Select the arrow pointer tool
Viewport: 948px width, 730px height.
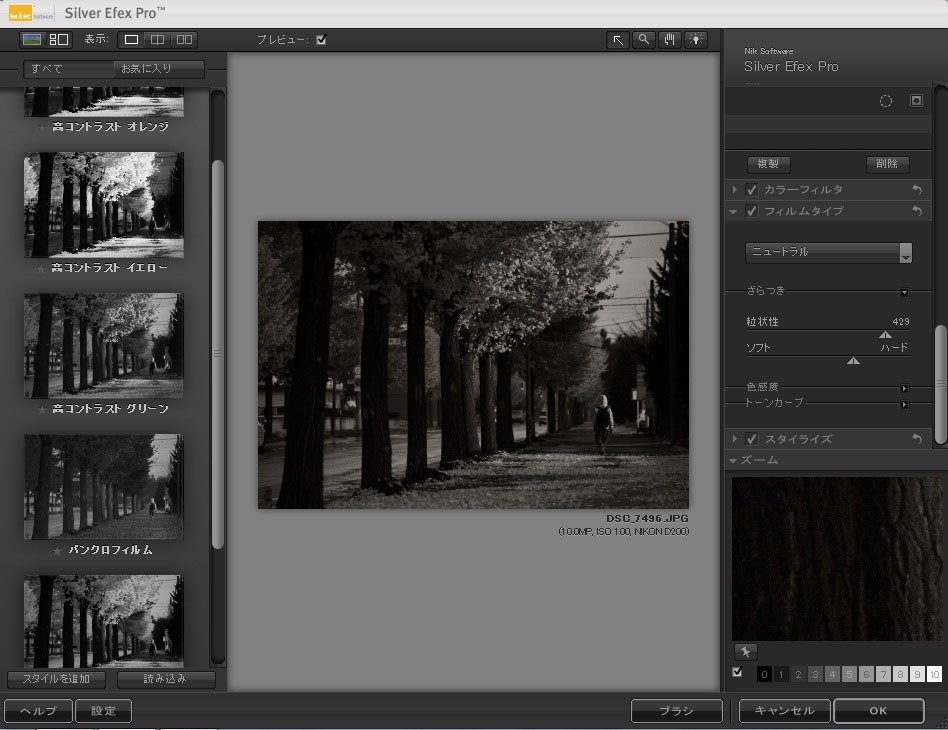[x=617, y=40]
